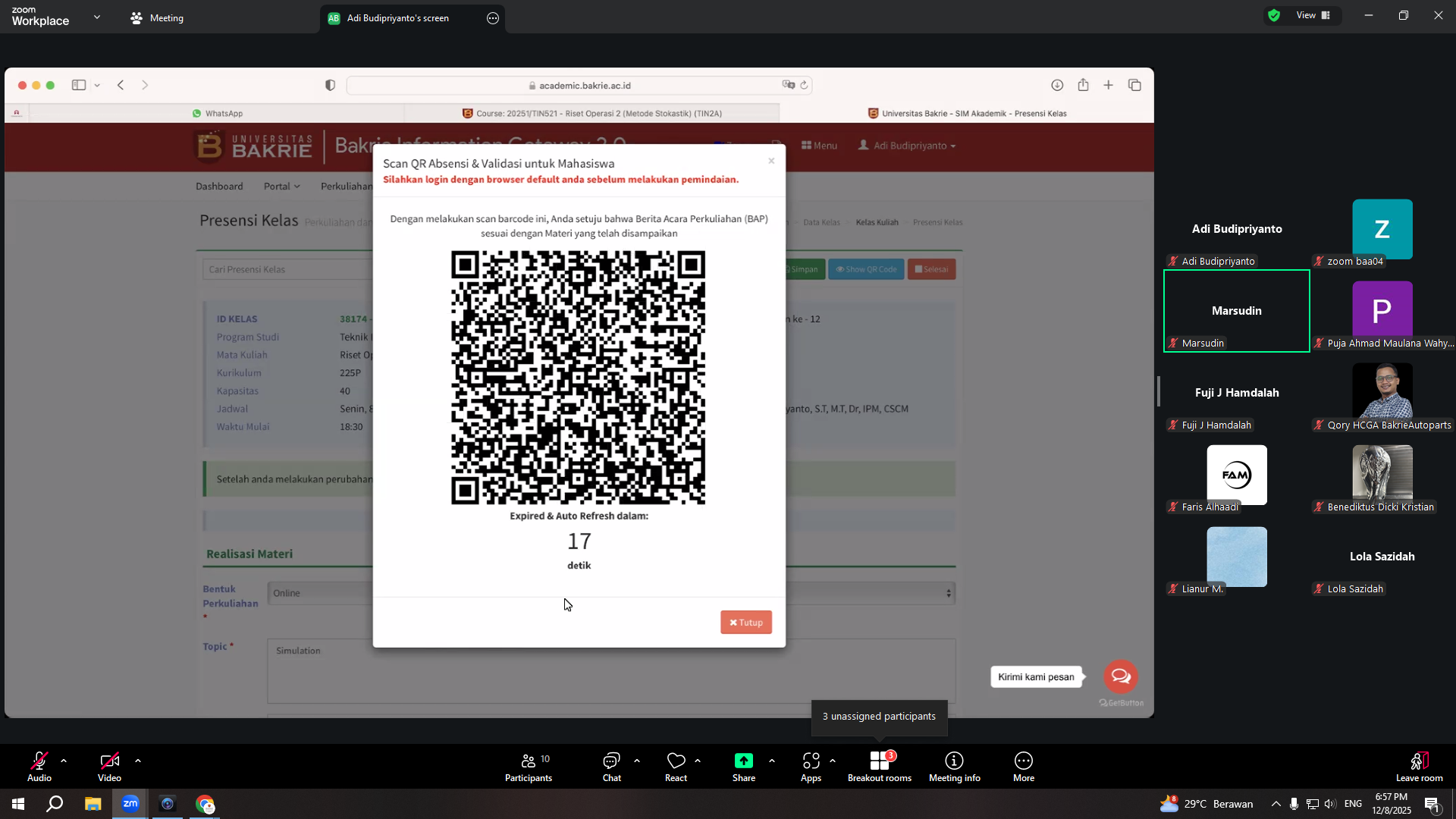Click the browser reload icon
This screenshot has width=1456, height=819.
coord(804,85)
